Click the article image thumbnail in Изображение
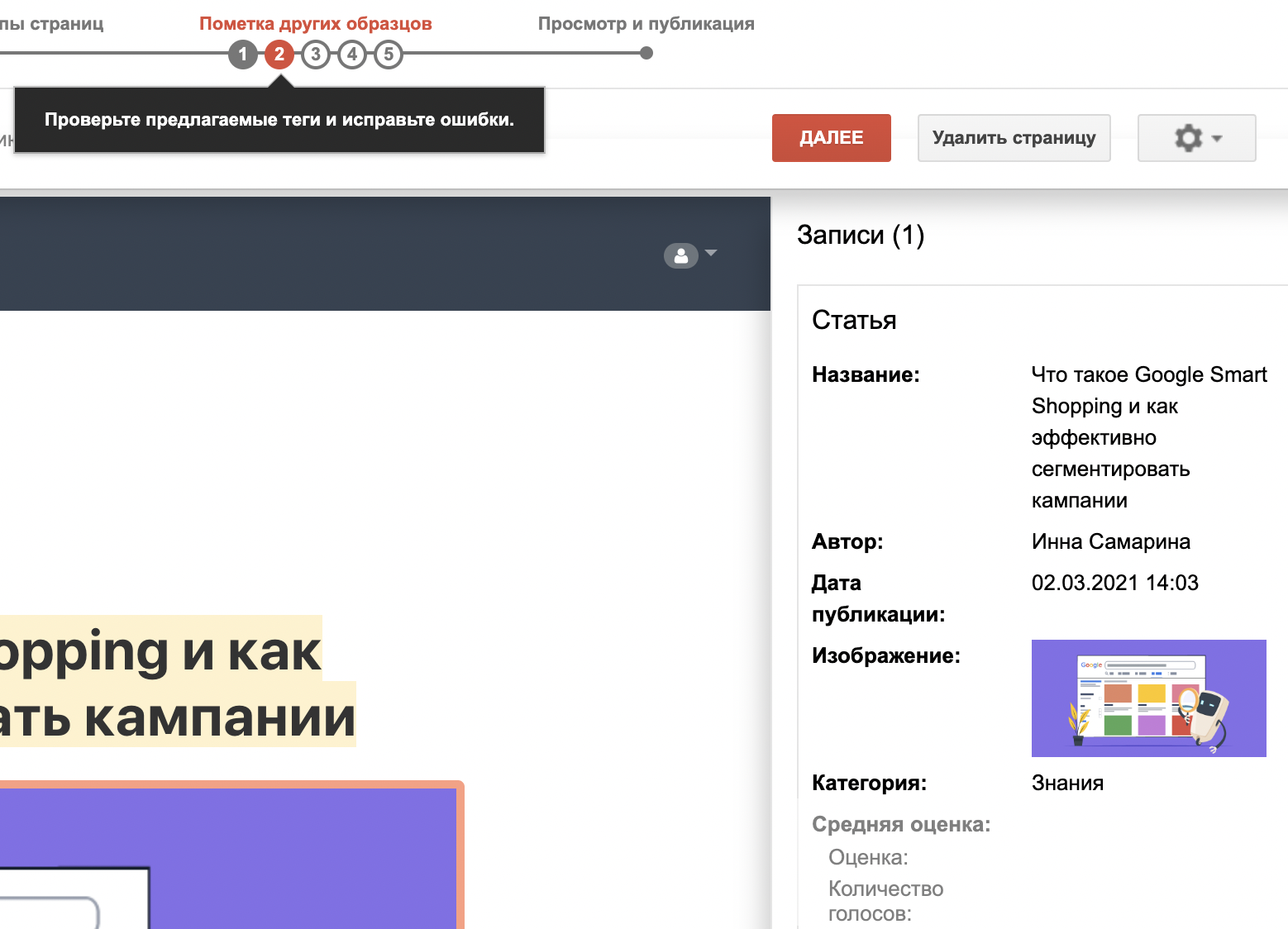This screenshot has height=929, width=1288. (1148, 698)
